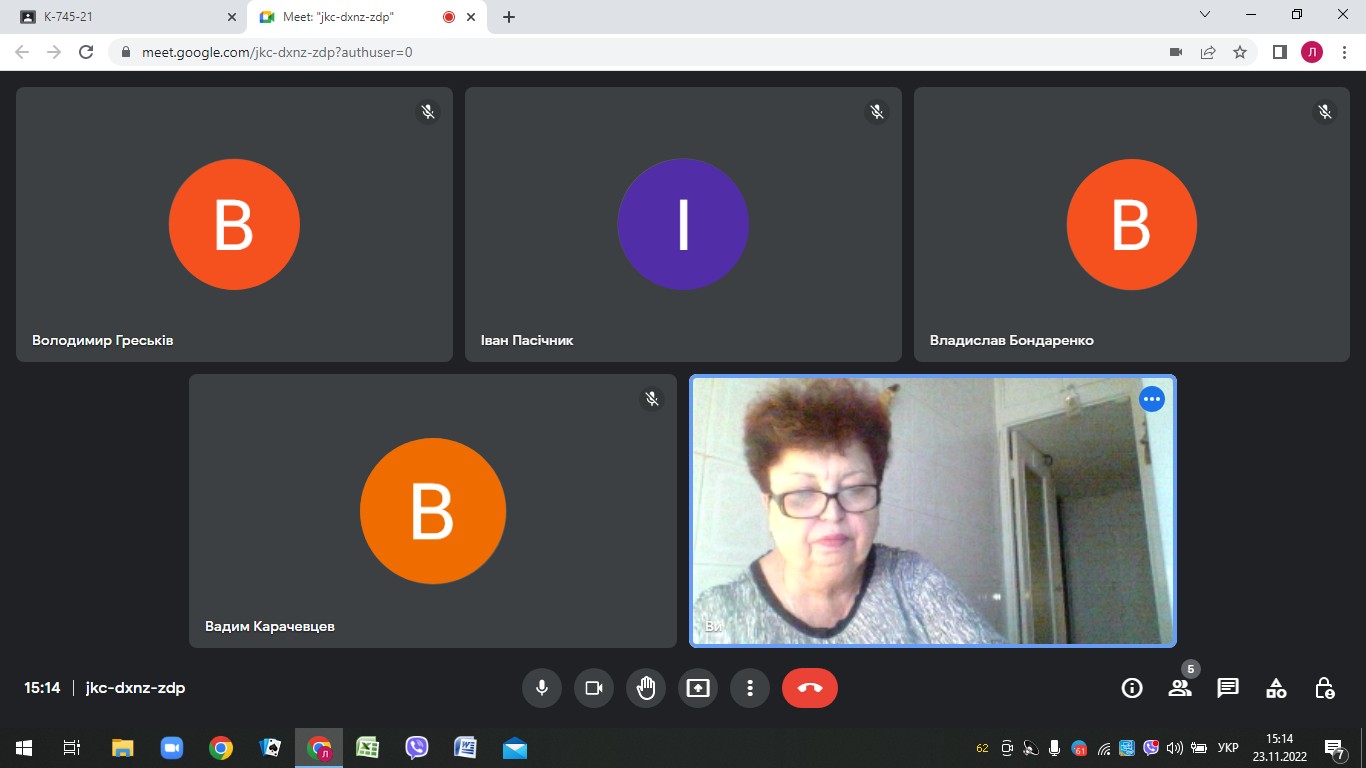
Task: Open Viber from the Windows taskbar
Action: [417, 747]
